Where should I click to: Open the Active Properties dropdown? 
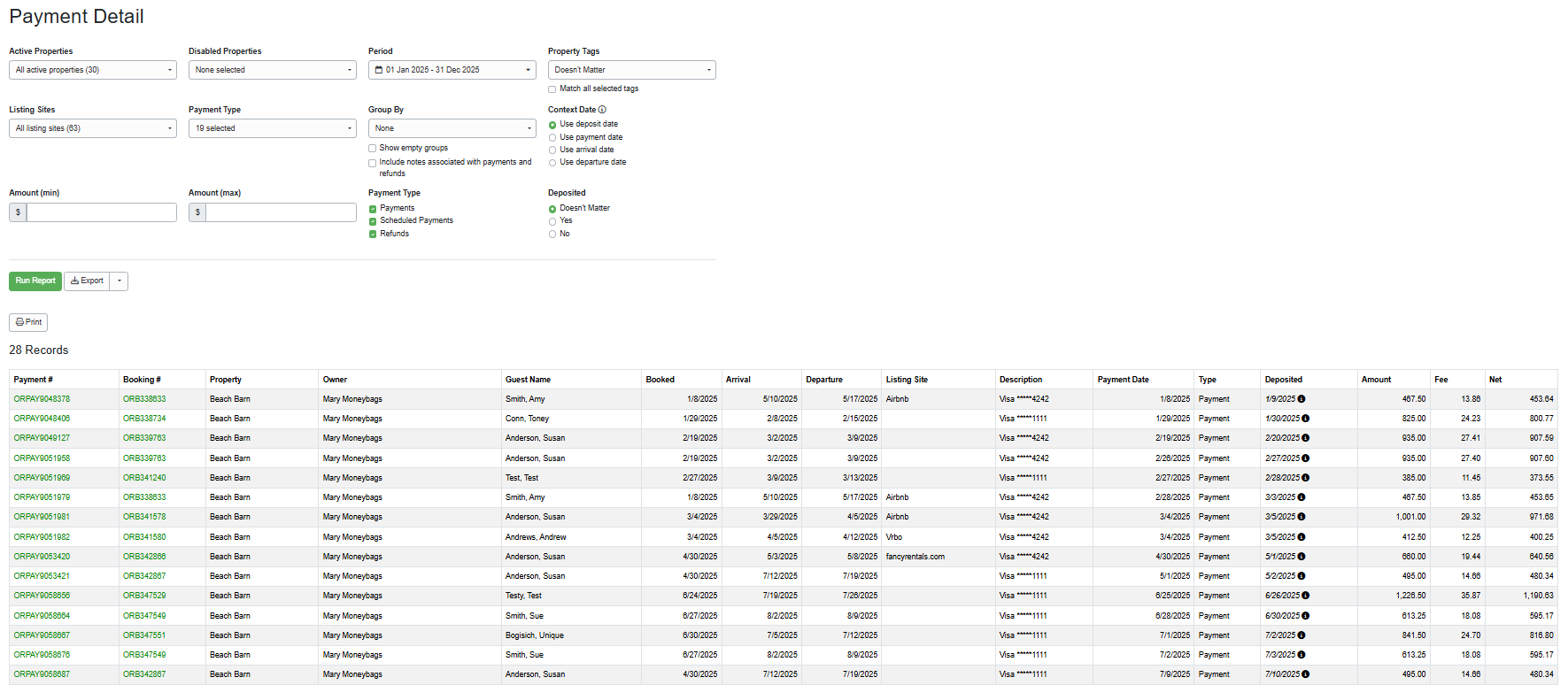tap(93, 70)
